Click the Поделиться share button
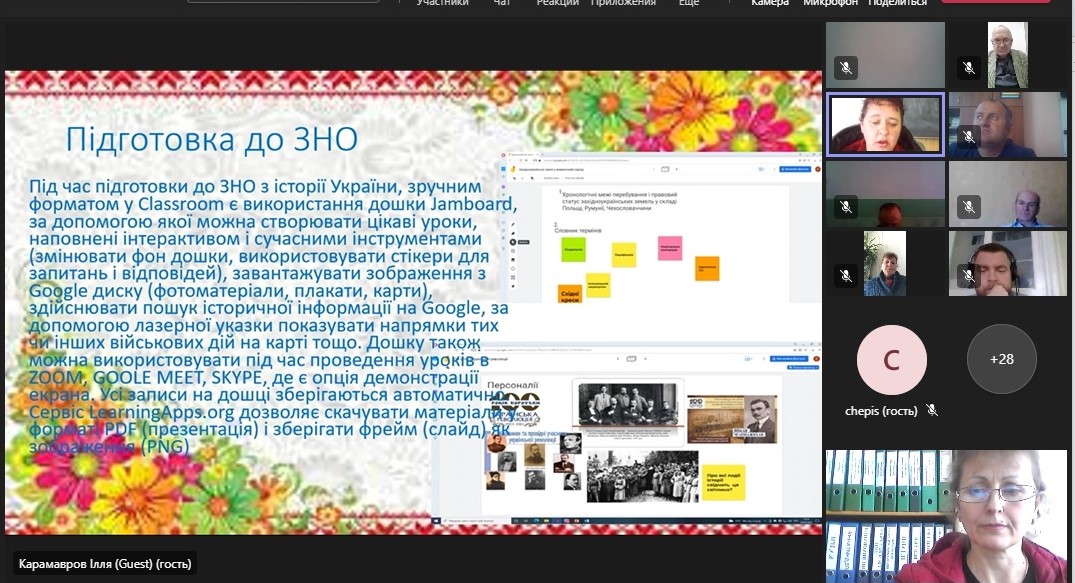Screen dimensions: 1075x583 pos(898,3)
